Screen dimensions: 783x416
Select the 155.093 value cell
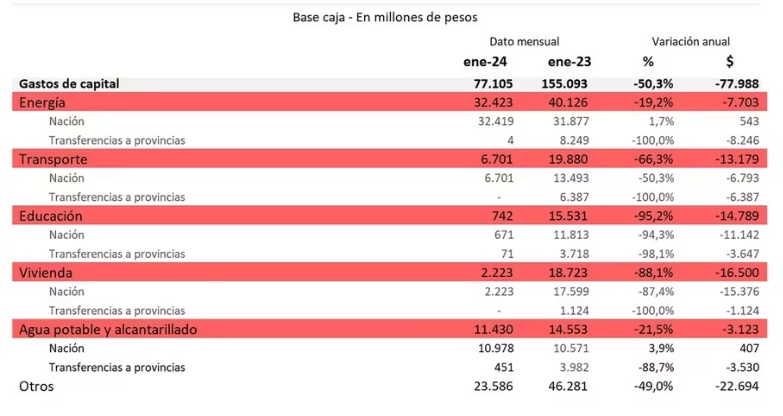(x=567, y=84)
